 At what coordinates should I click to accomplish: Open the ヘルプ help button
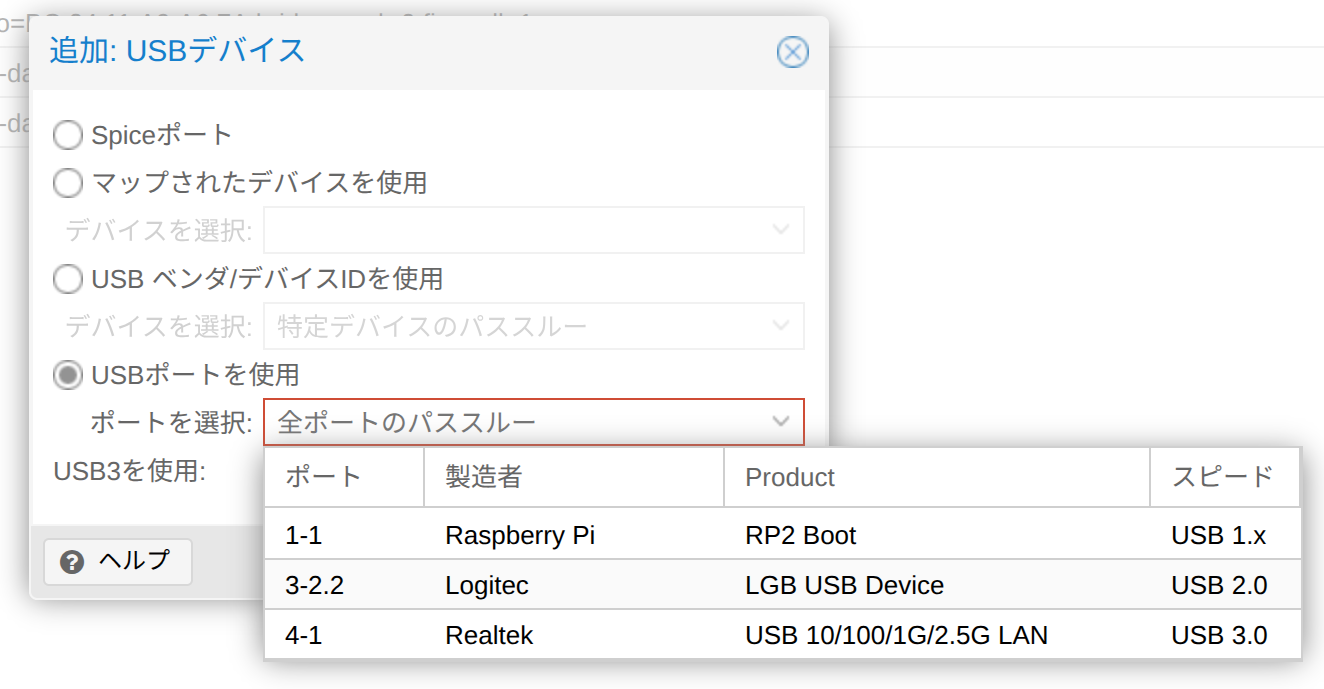click(x=118, y=562)
